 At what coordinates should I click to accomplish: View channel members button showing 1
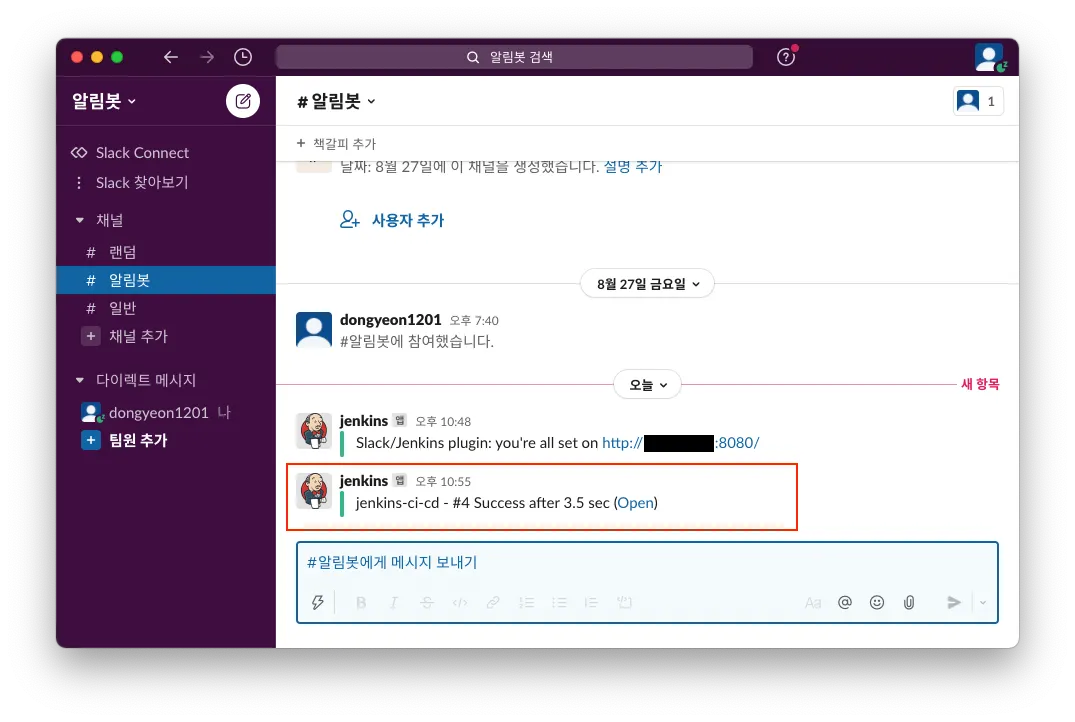(978, 101)
